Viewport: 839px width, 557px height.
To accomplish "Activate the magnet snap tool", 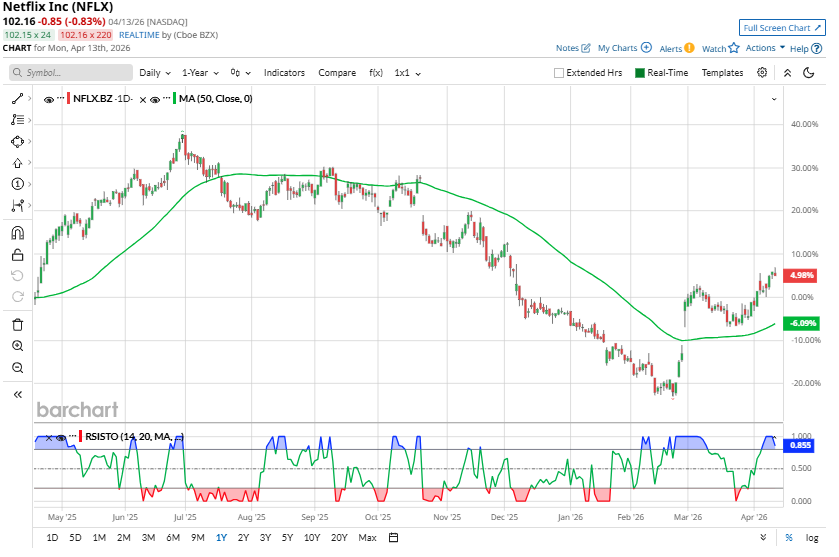I will point(17,233).
